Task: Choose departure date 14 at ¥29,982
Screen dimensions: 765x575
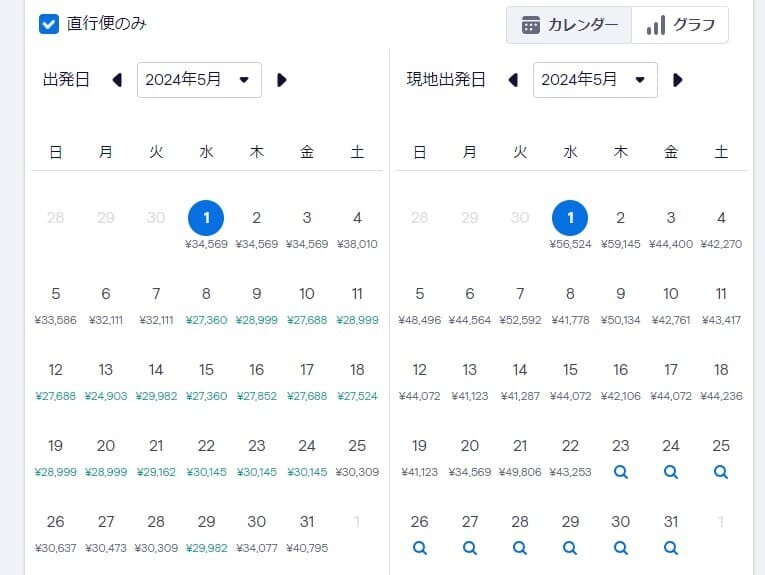Action: (156, 382)
